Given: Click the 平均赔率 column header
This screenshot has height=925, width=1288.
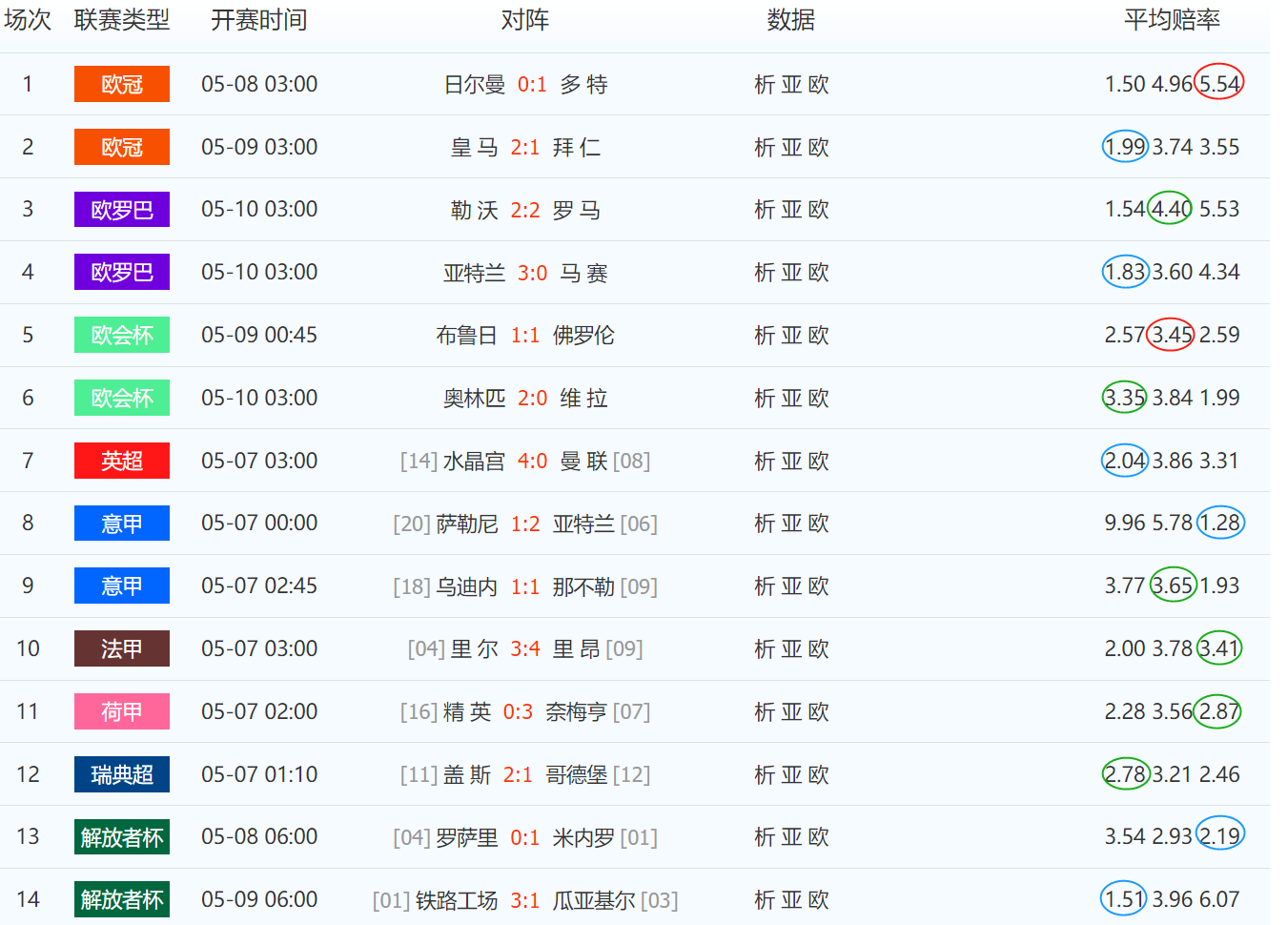Looking at the screenshot, I should [x=1173, y=20].
